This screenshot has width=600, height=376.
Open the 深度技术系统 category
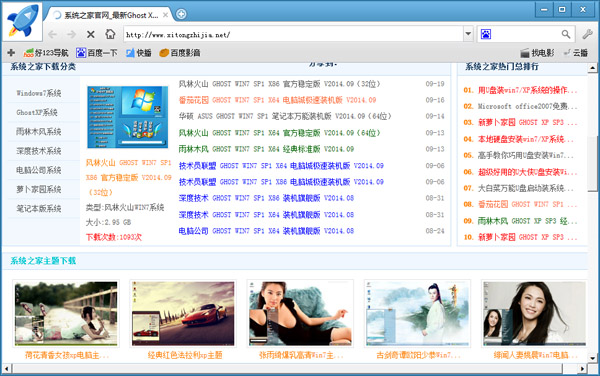pos(39,151)
